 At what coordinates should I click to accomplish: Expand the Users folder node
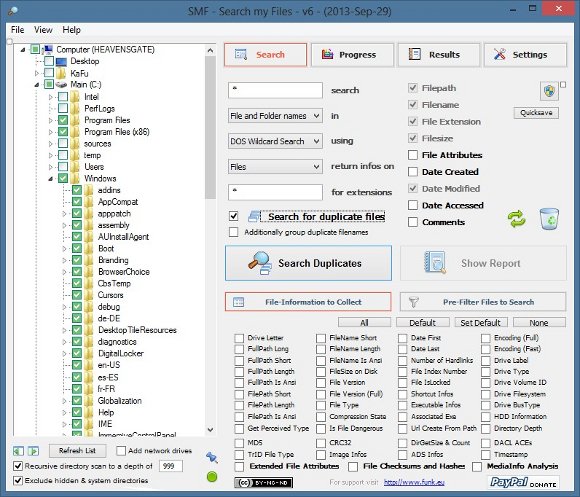[x=50, y=167]
